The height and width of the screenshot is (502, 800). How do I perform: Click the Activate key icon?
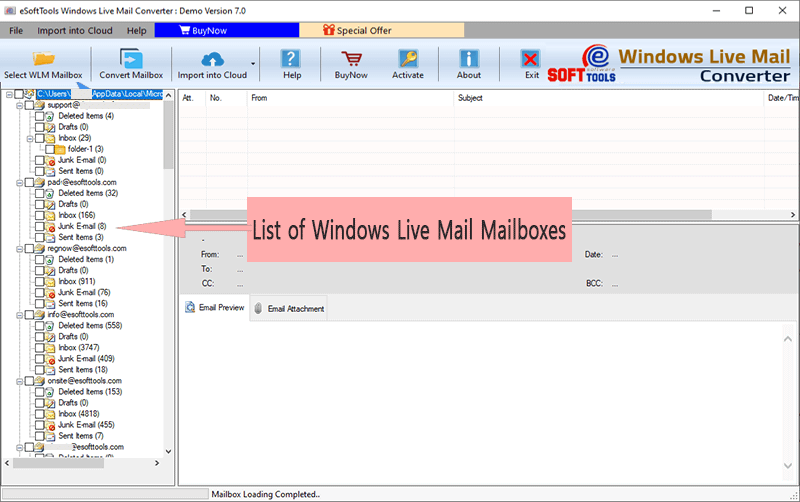point(408,59)
